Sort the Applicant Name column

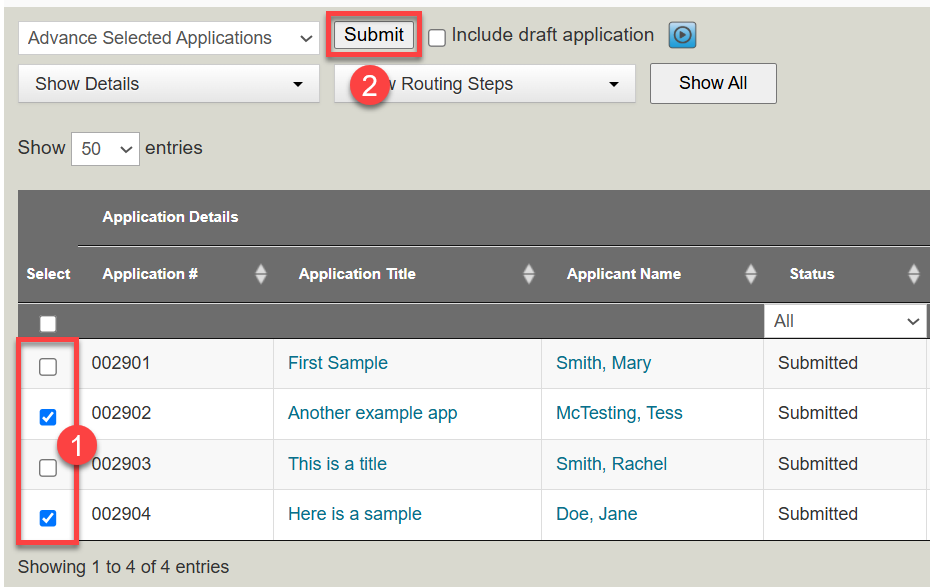pos(750,273)
